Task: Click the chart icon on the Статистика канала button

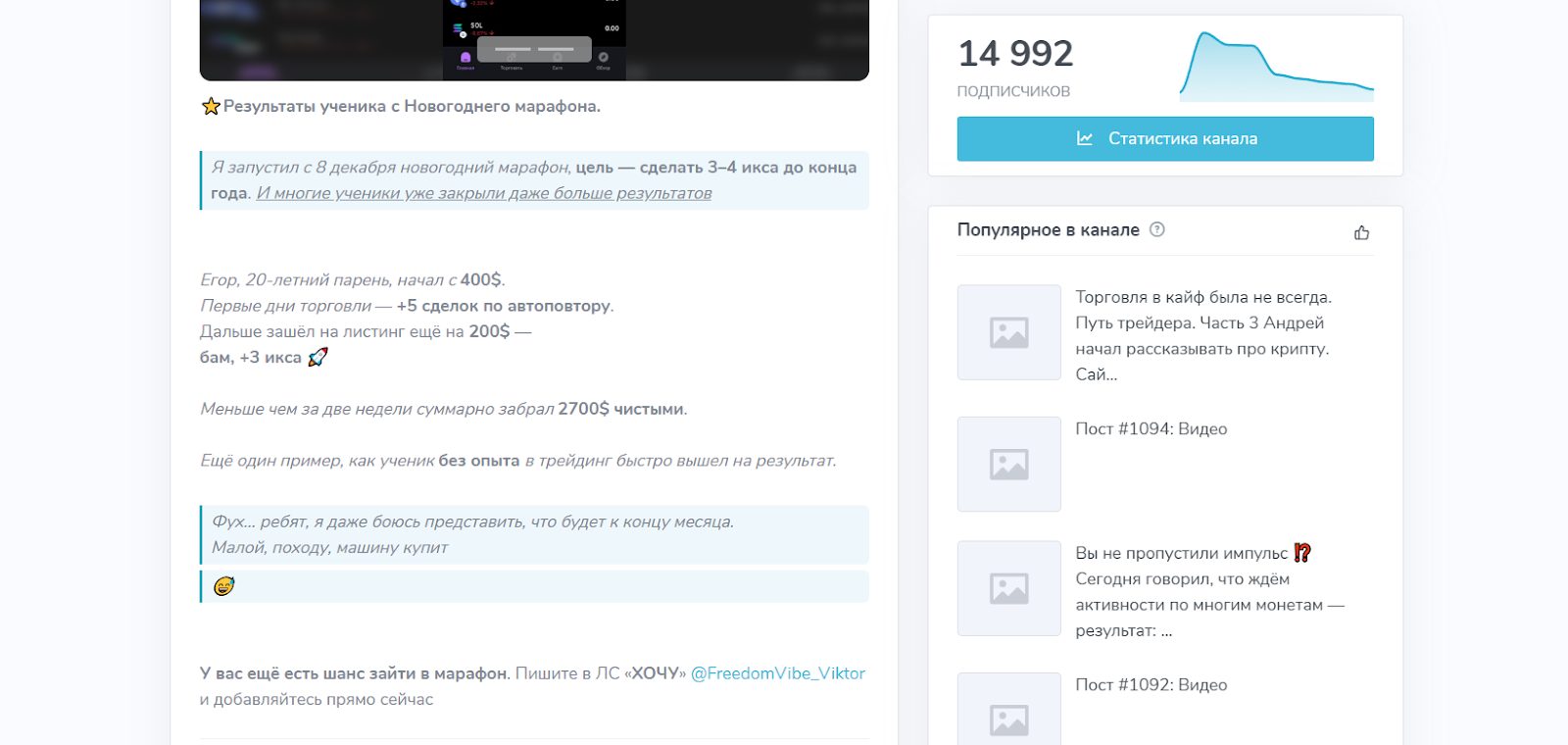Action: tap(1085, 138)
